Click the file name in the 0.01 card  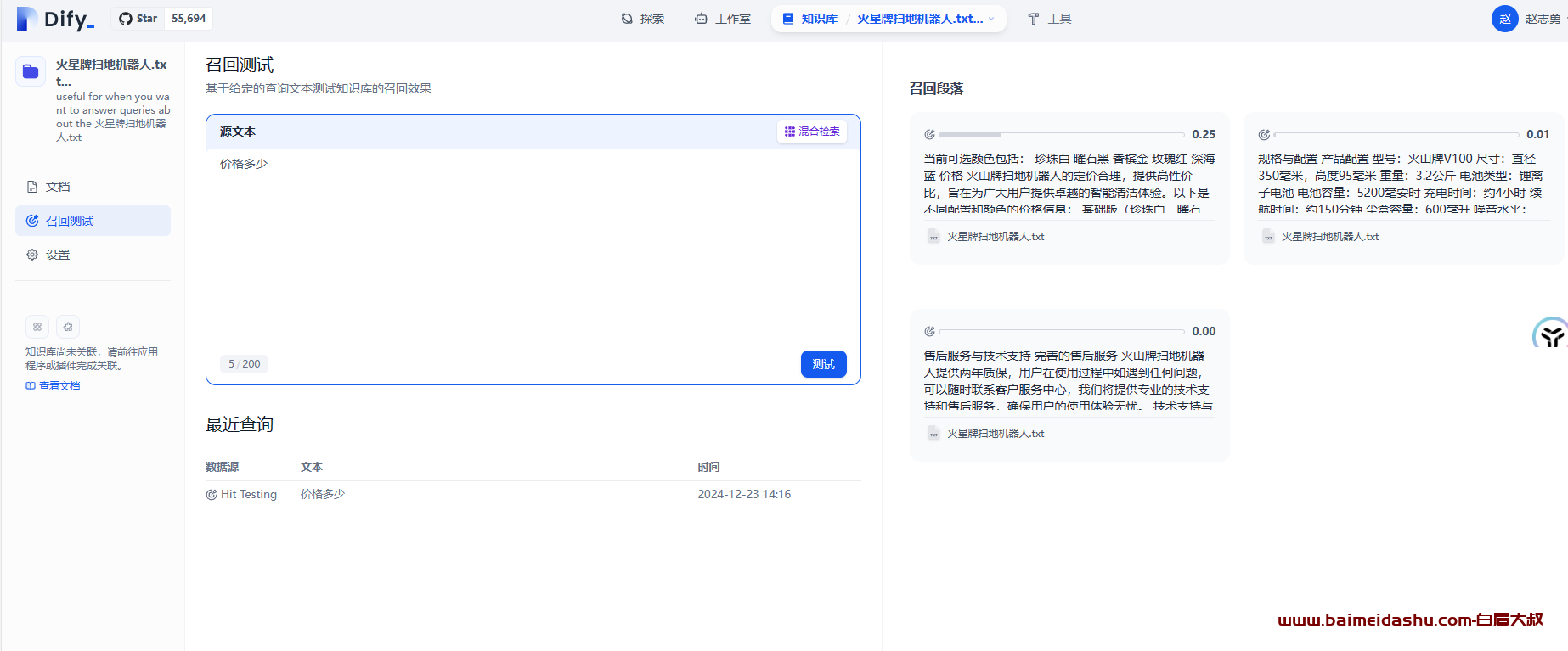(x=1330, y=237)
